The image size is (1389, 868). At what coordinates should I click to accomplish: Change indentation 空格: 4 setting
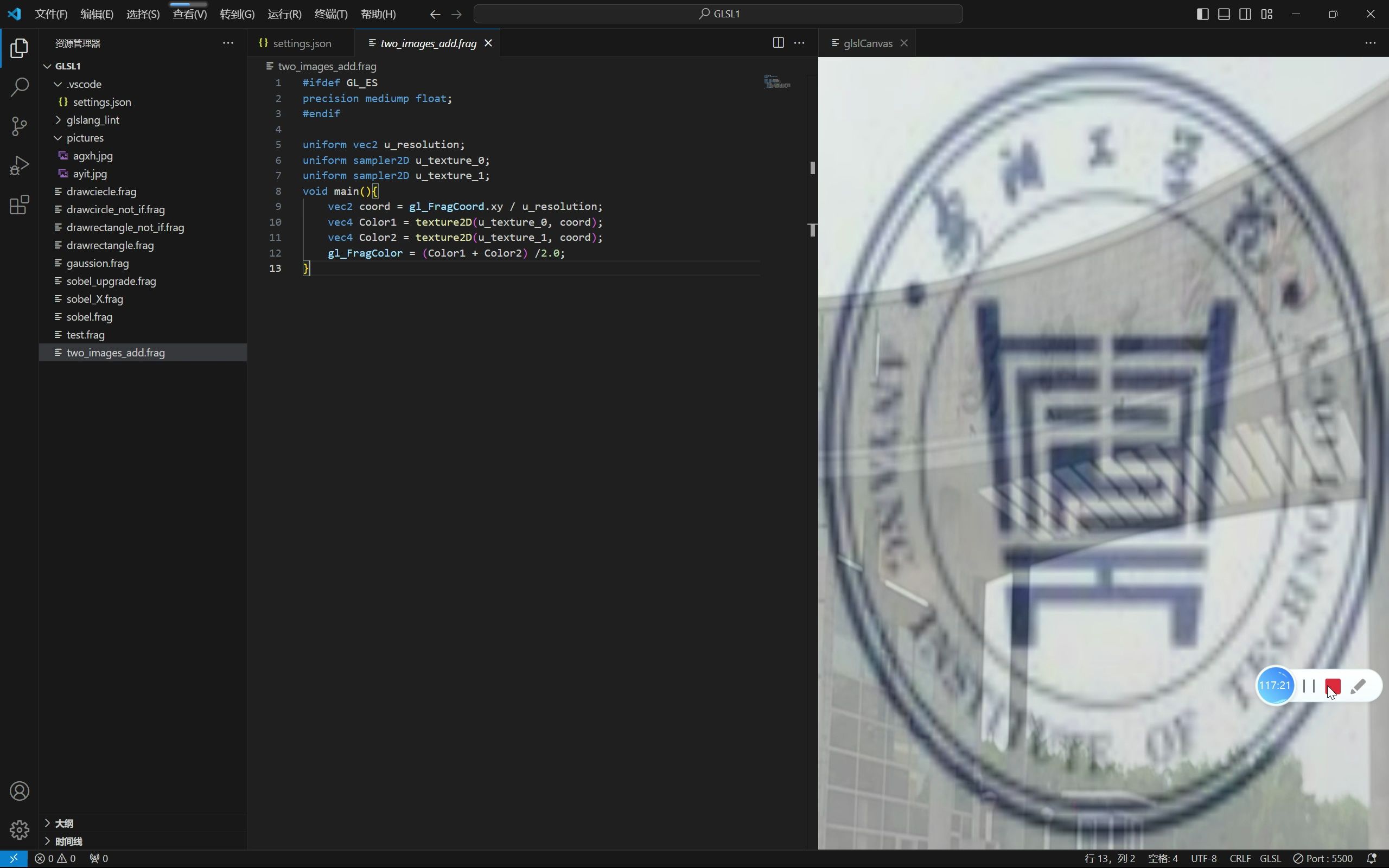1163,859
